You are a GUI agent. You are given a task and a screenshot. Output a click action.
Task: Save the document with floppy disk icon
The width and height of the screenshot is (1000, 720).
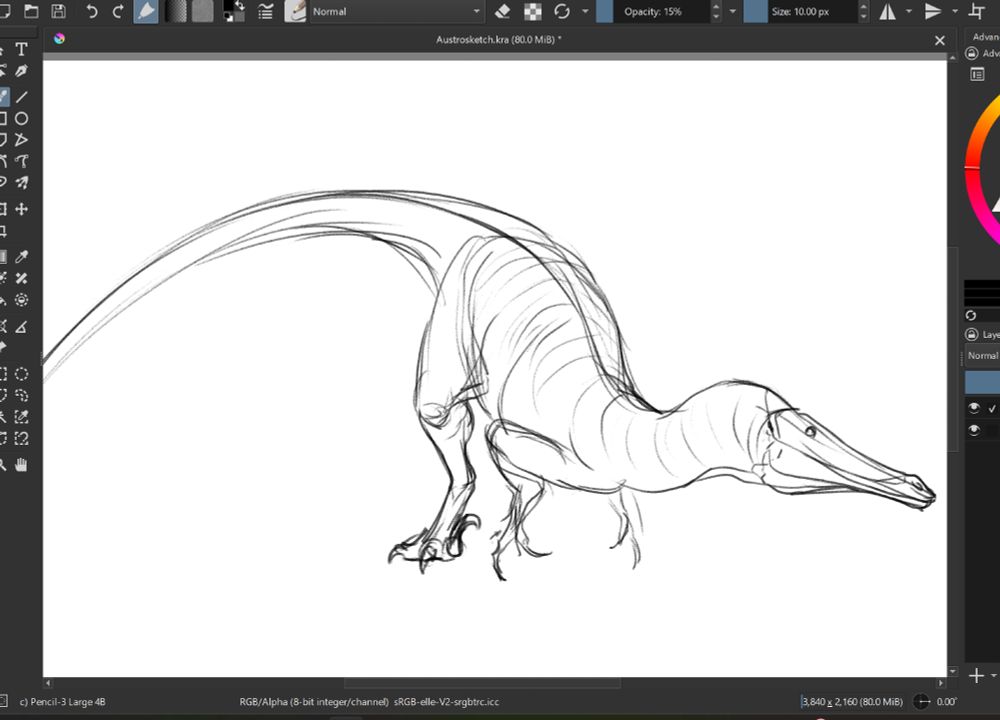(x=58, y=11)
